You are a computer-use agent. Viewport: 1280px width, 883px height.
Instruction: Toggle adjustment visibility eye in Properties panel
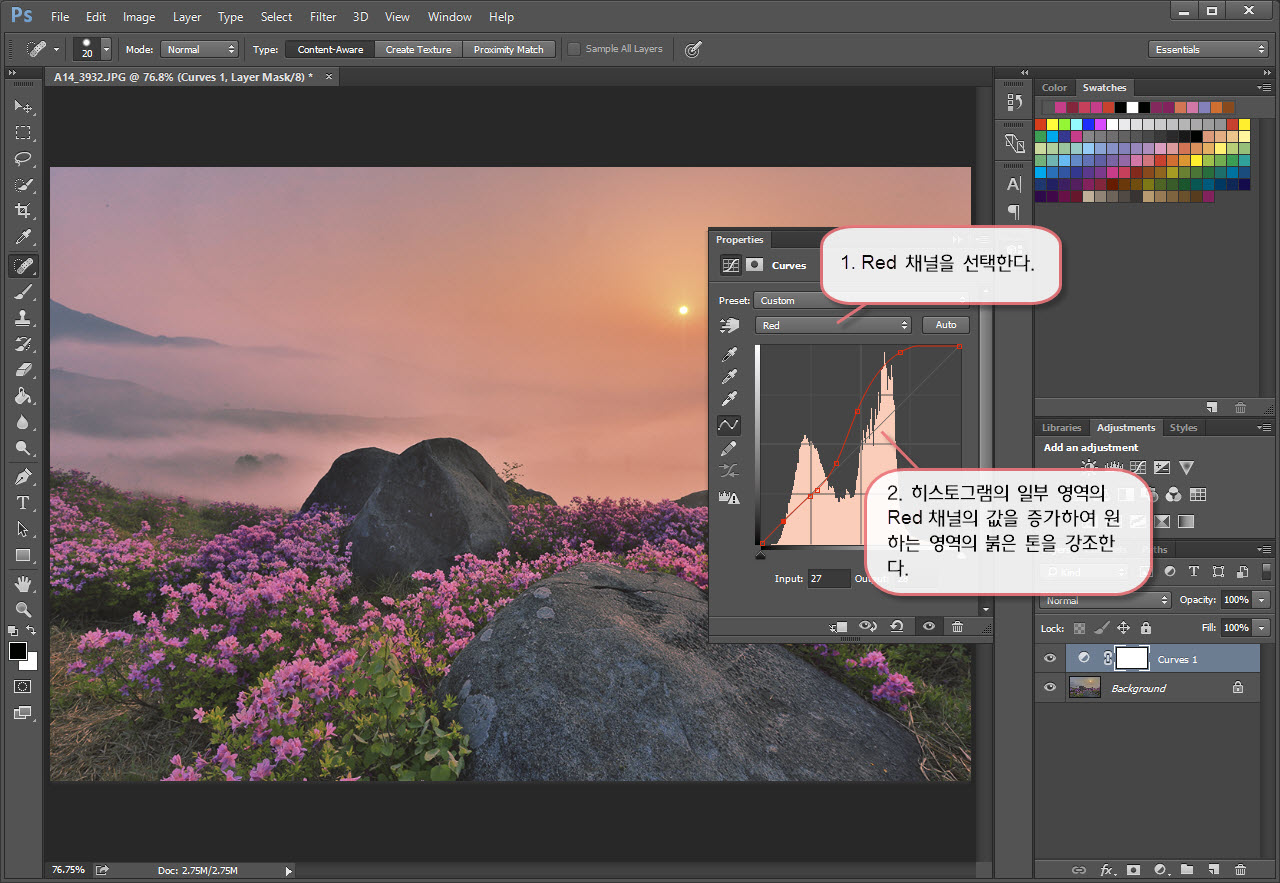pos(929,626)
